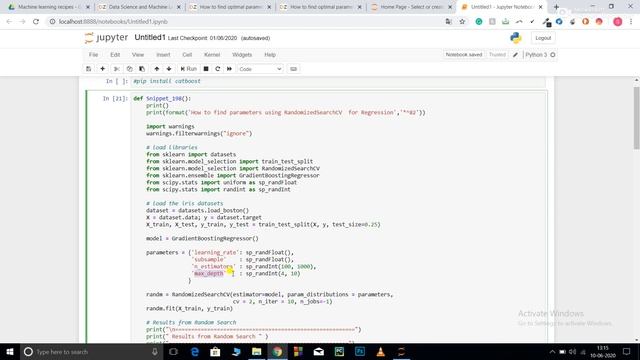640x360 pixels.
Task: Rename notebook by clicking Untitled1 title
Action: (150, 38)
